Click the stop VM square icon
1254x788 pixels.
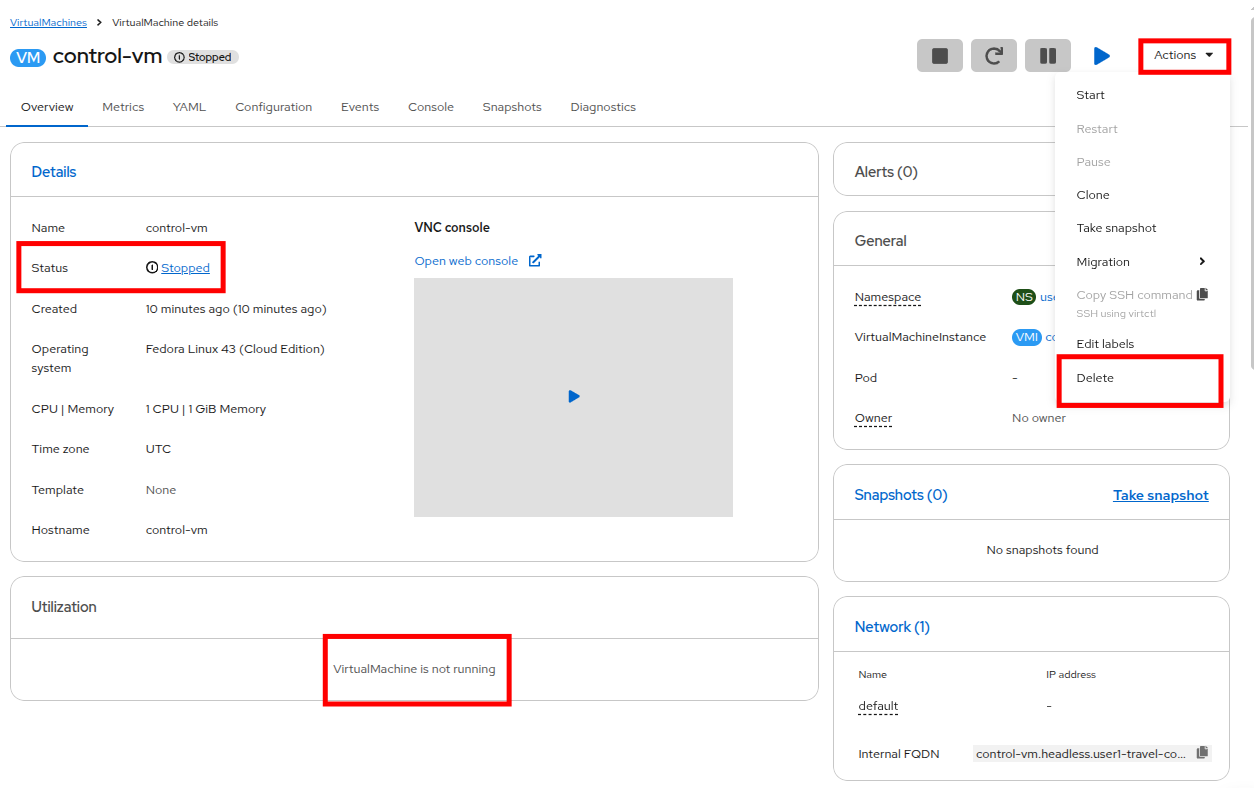coord(938,55)
